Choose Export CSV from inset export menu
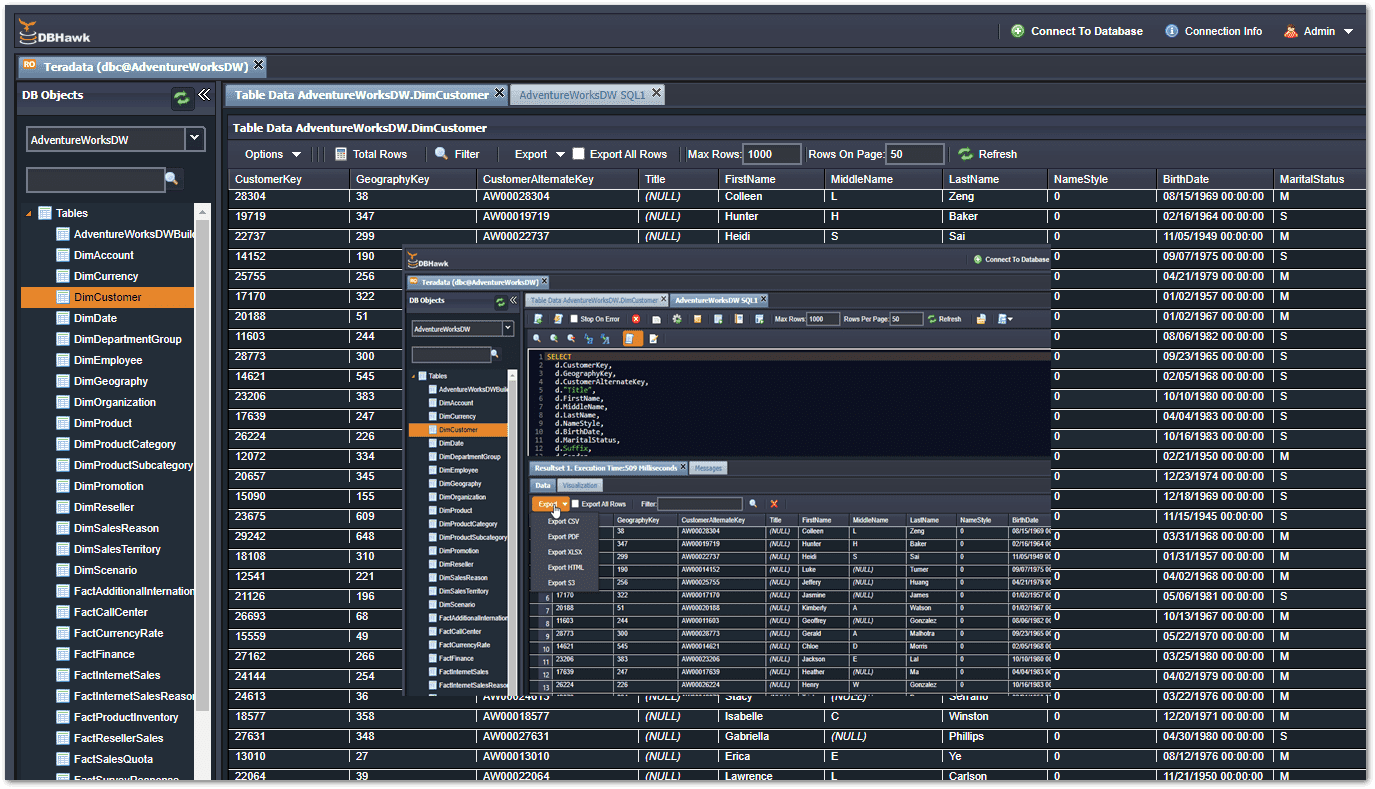The height and width of the screenshot is (789, 1375). pos(563,522)
